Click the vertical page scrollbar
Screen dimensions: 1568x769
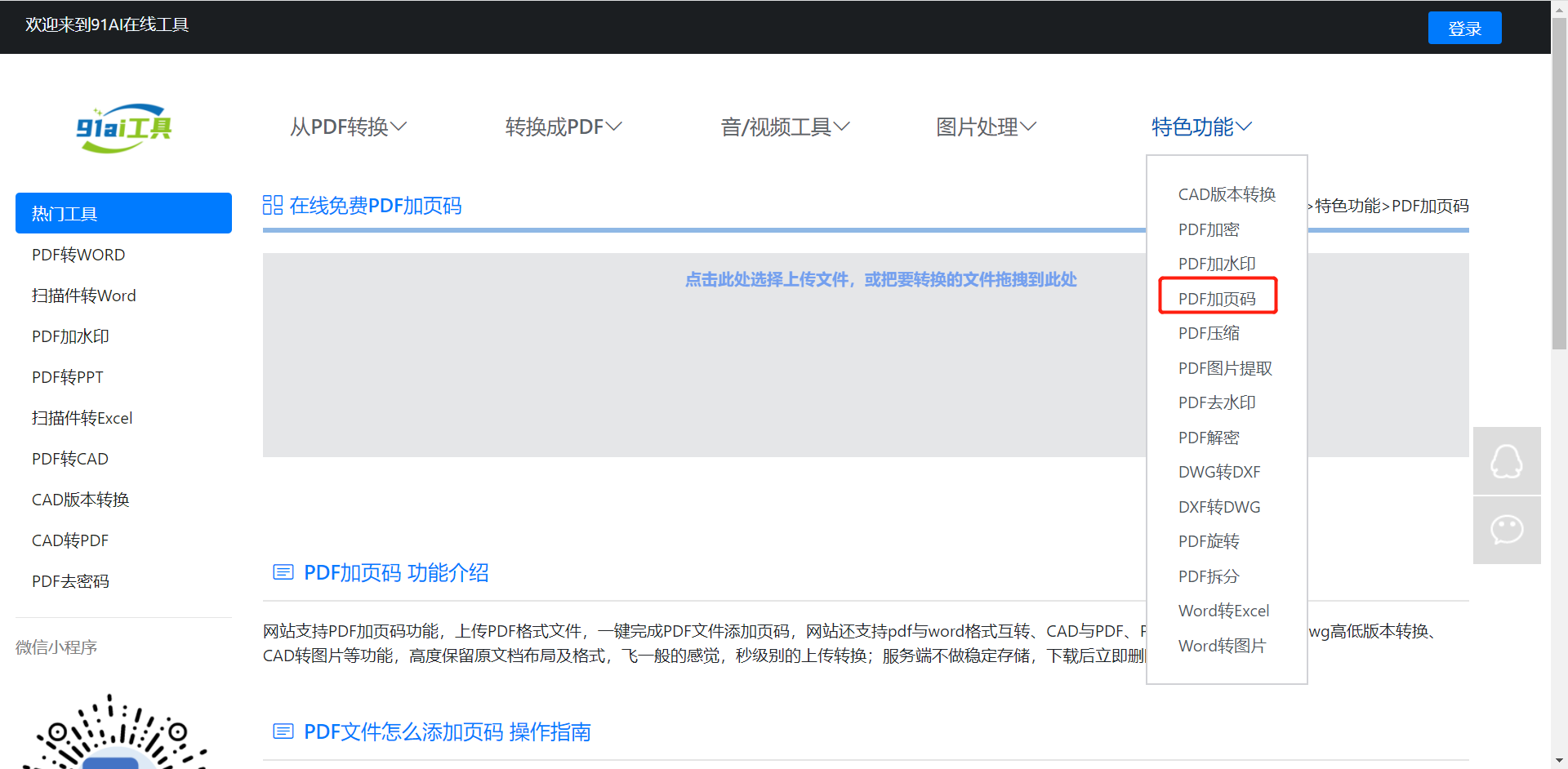[1559, 188]
